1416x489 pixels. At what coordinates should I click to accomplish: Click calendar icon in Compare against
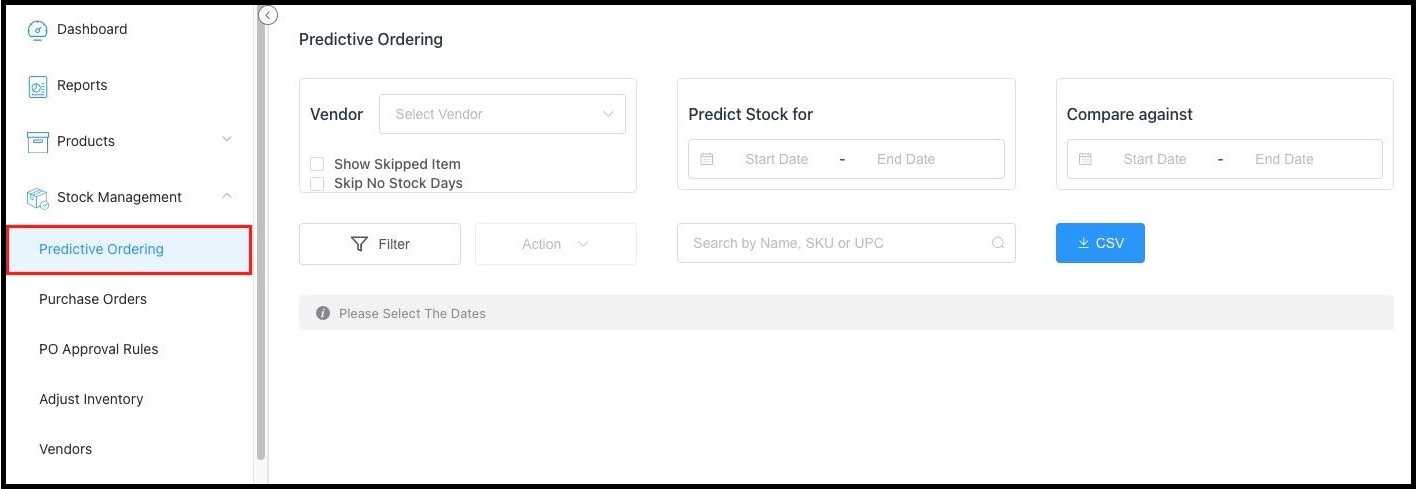pos(1085,159)
